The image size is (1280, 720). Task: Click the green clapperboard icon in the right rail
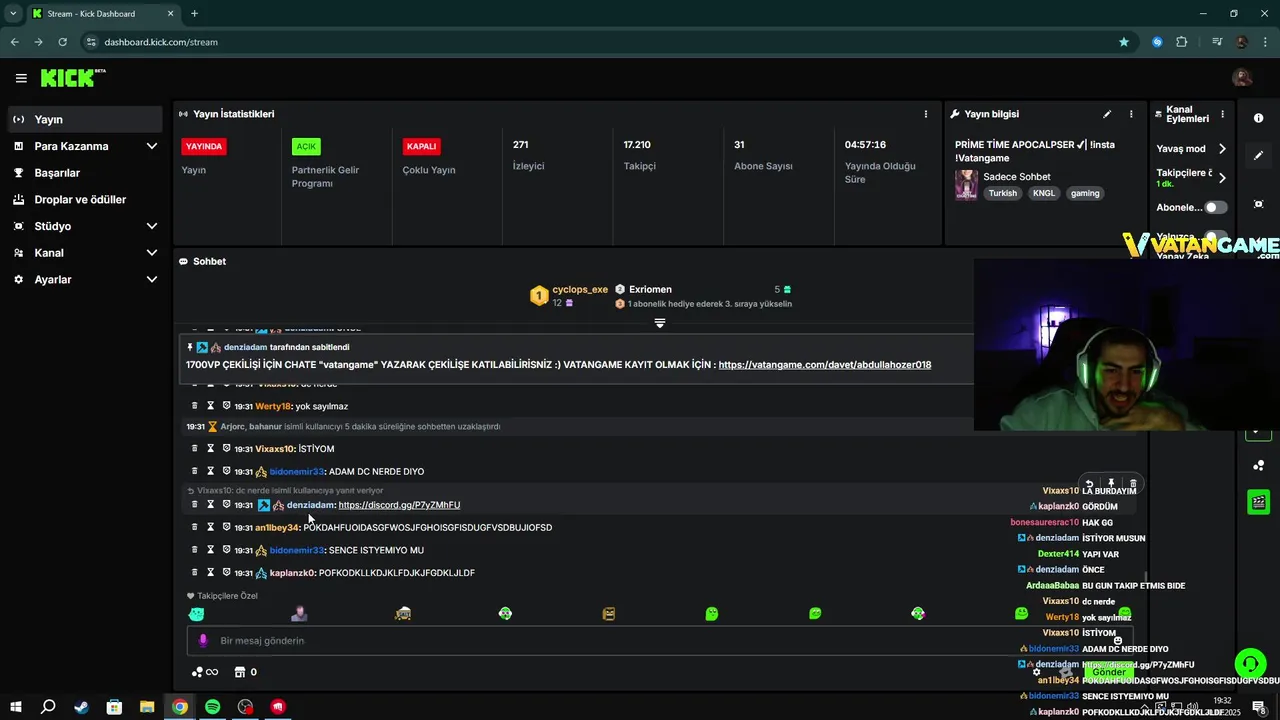tap(1258, 502)
